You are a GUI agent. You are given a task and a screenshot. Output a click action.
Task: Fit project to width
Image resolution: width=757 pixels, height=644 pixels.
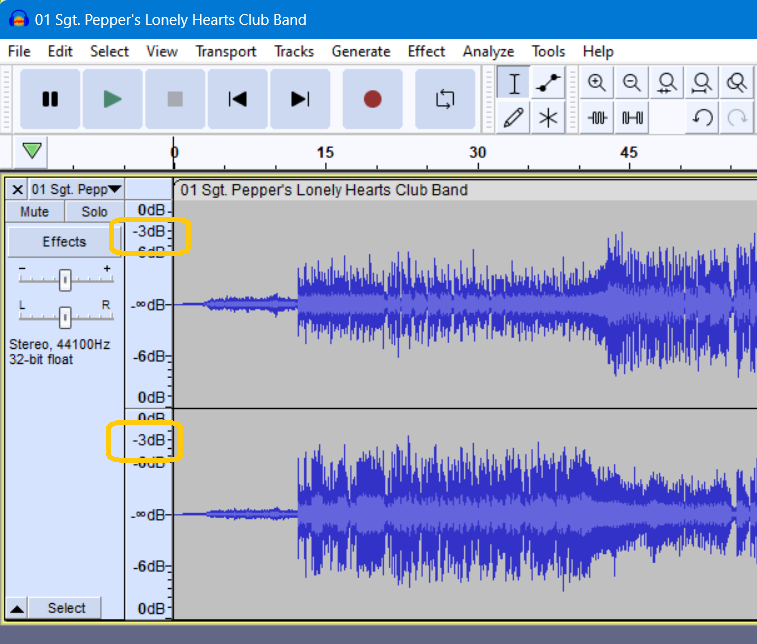(701, 83)
